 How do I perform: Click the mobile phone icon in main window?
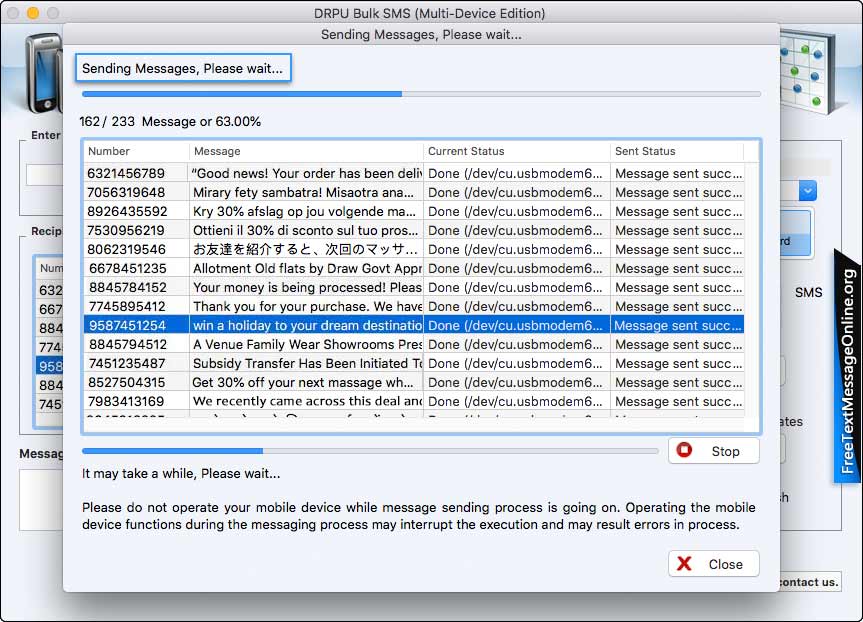tap(44, 72)
